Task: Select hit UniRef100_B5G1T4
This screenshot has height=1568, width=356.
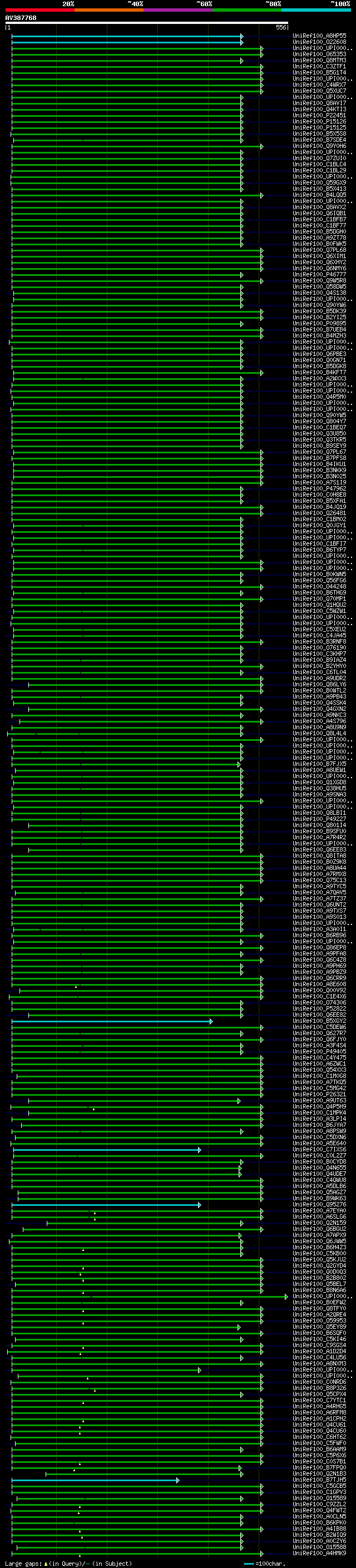Action: [x=319, y=72]
